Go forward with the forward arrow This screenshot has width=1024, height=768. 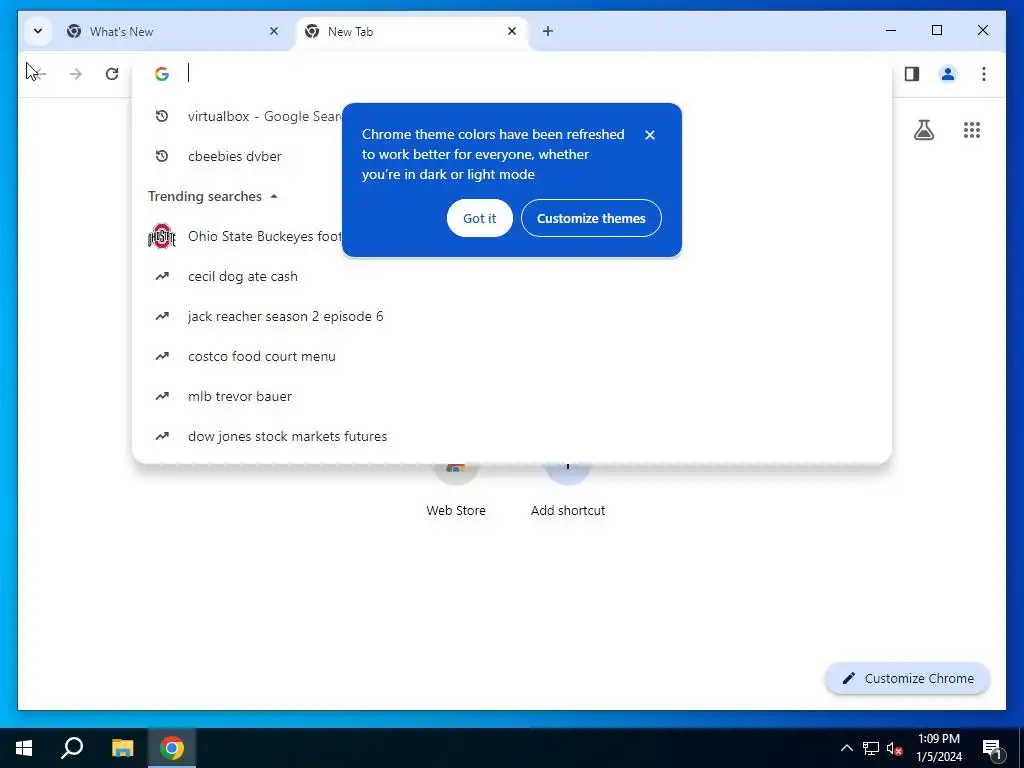coord(76,74)
